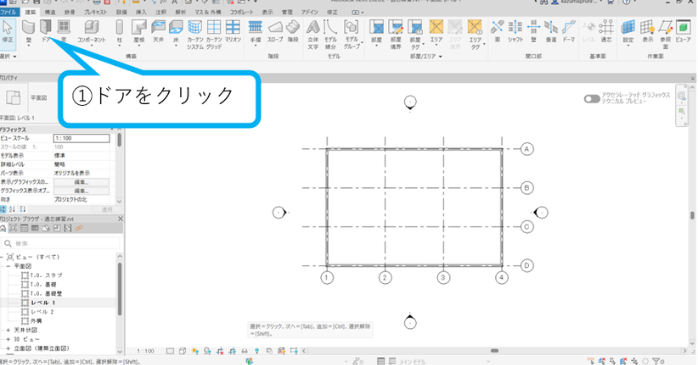Switch to the Annotate (注釈) ribbon tab
The height and width of the screenshot is (365, 698).
[x=161, y=12]
